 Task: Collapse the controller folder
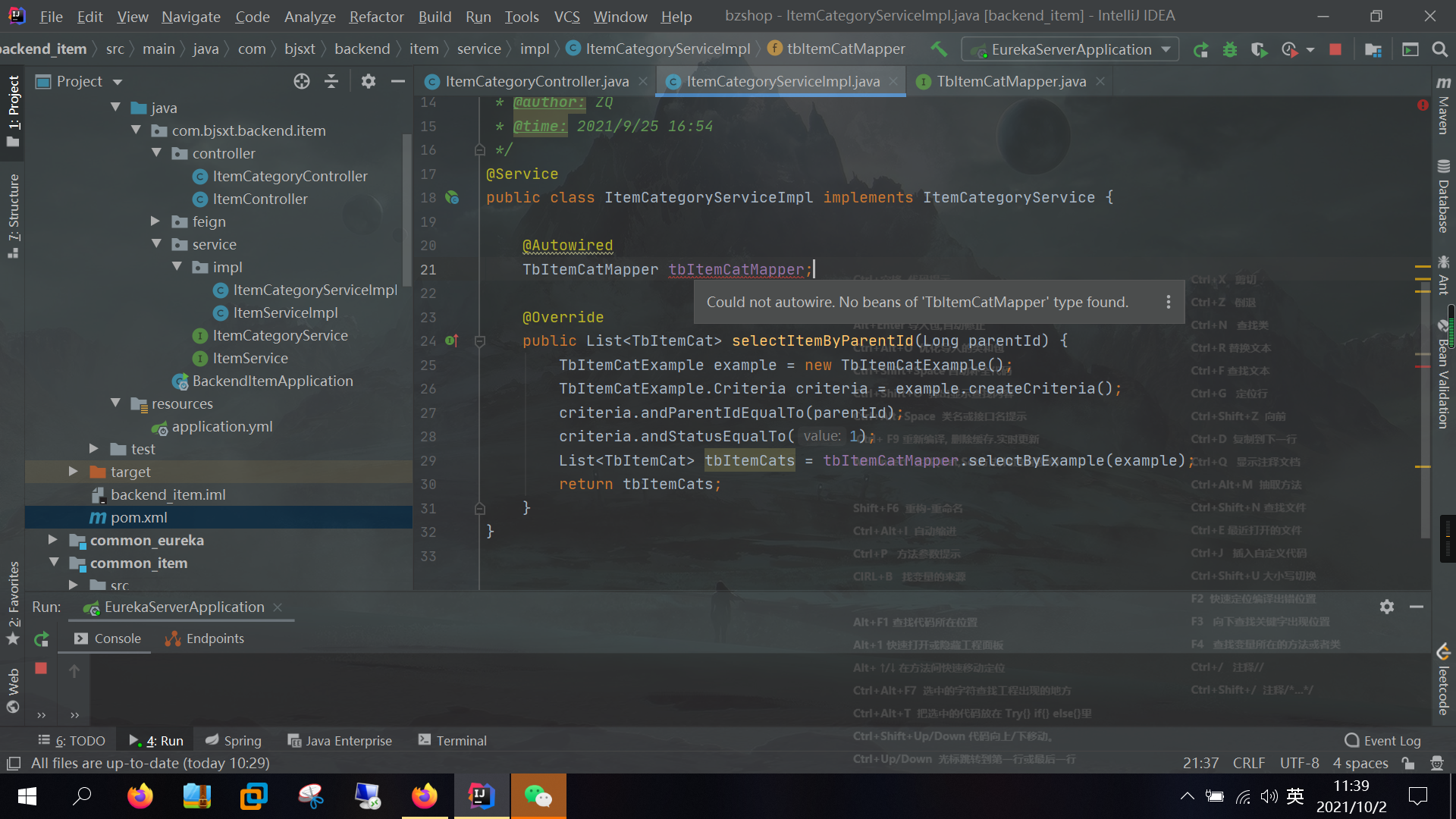point(156,153)
